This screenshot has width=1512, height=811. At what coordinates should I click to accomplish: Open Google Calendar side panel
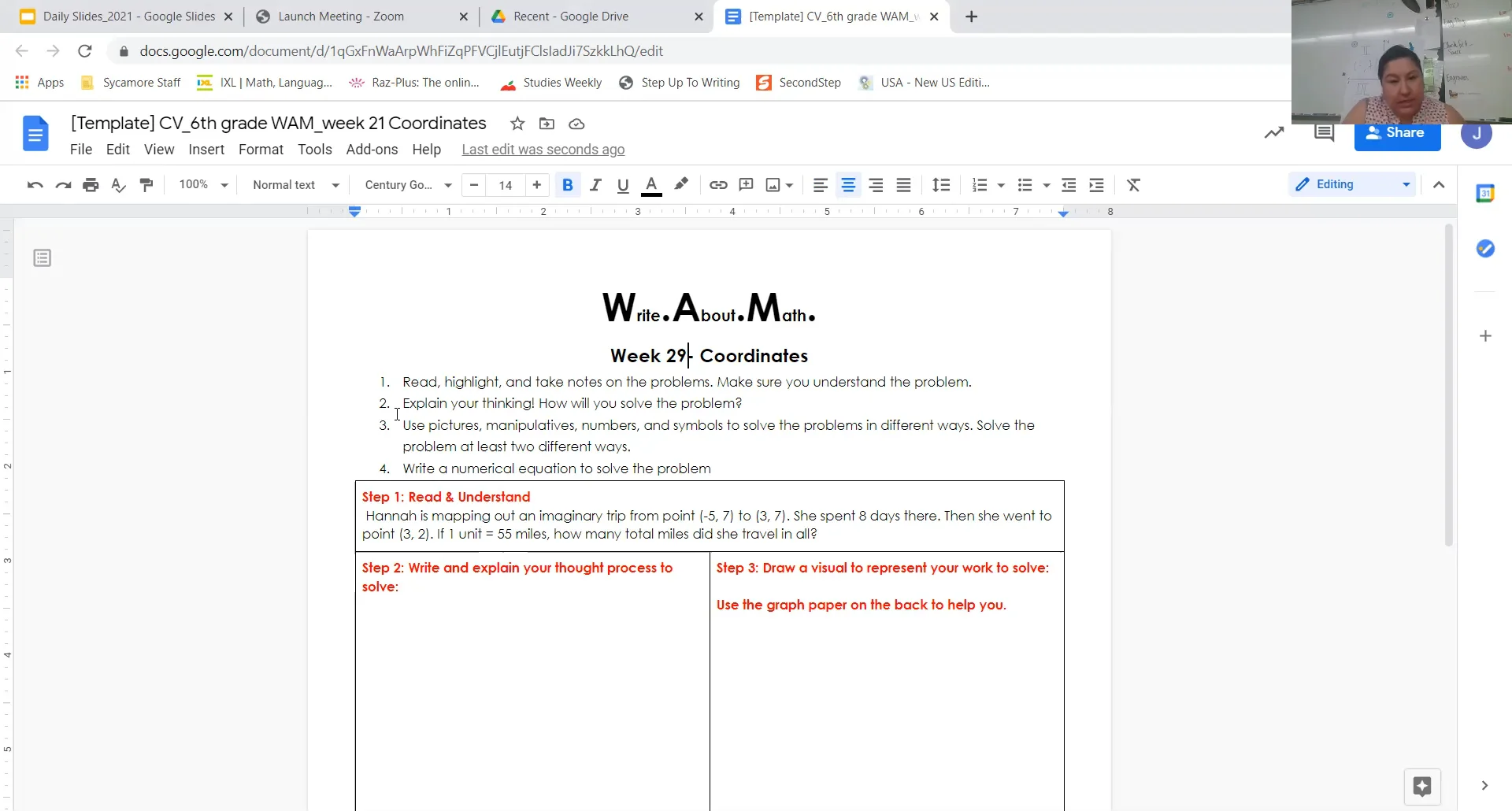point(1485,193)
